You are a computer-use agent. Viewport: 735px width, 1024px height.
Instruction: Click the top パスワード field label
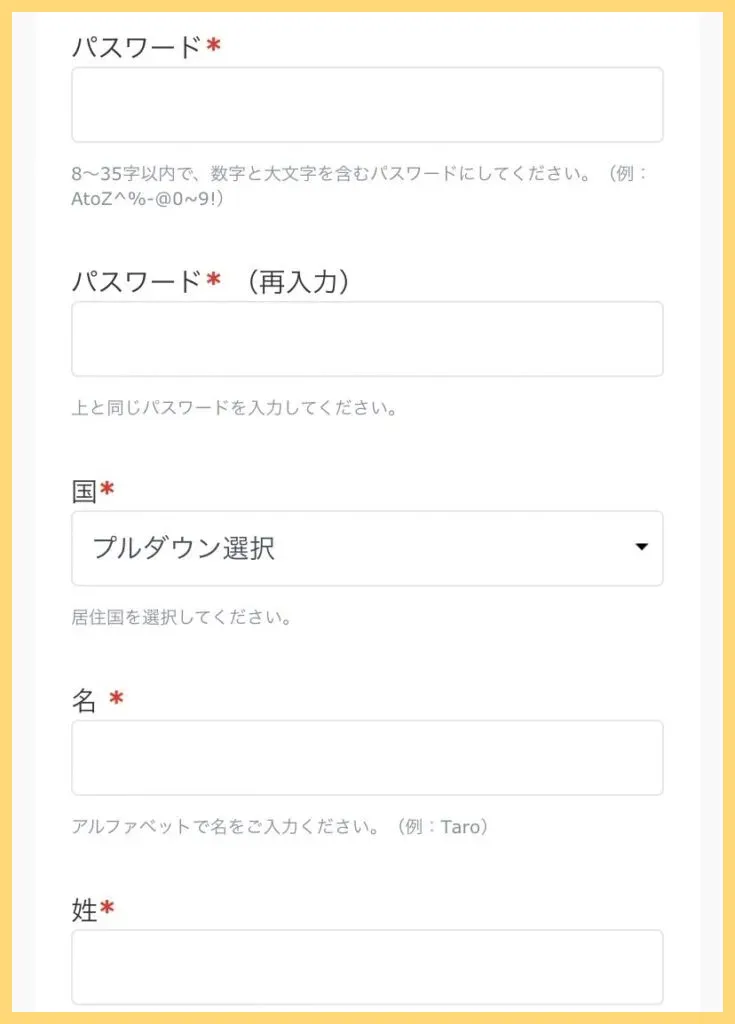click(136, 47)
